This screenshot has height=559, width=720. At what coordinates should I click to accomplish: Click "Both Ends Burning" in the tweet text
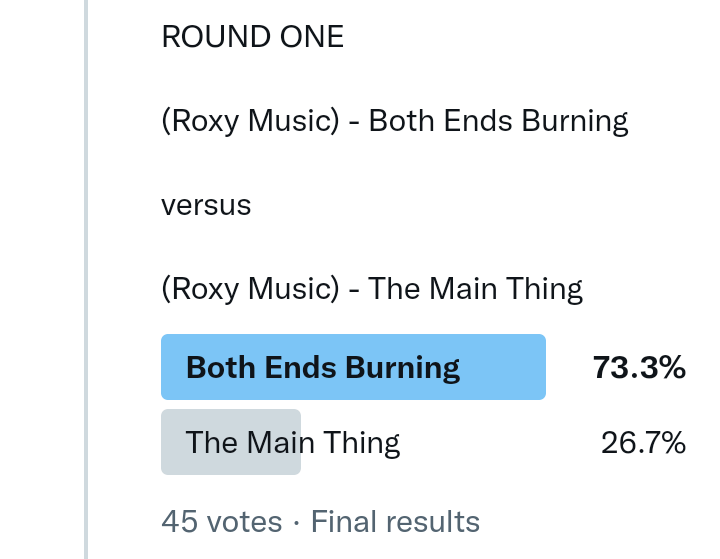tap(498, 121)
